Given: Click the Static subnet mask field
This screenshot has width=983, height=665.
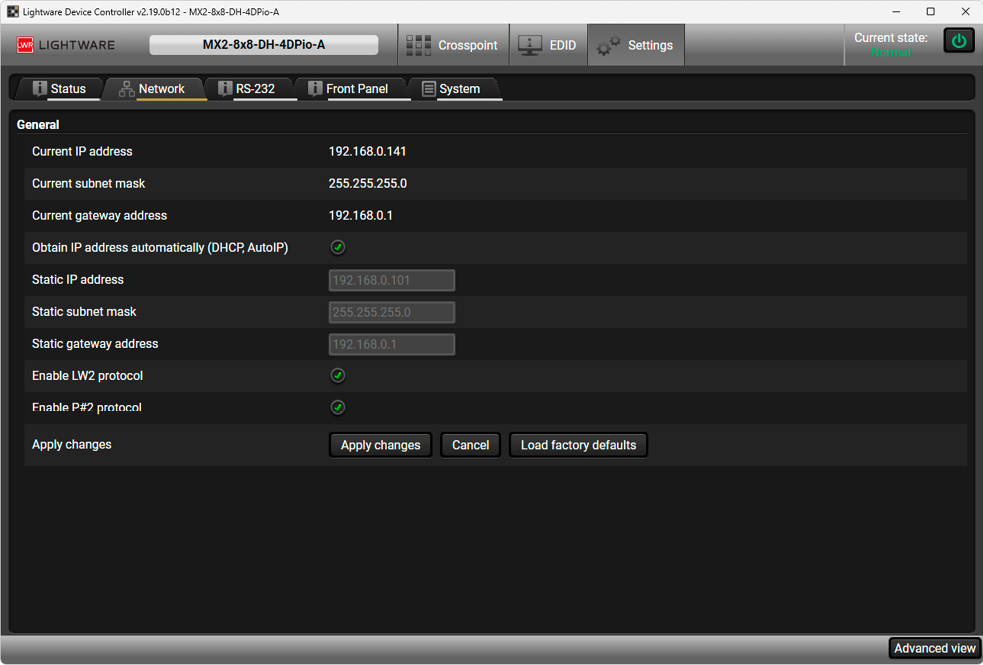Looking at the screenshot, I should click(392, 312).
